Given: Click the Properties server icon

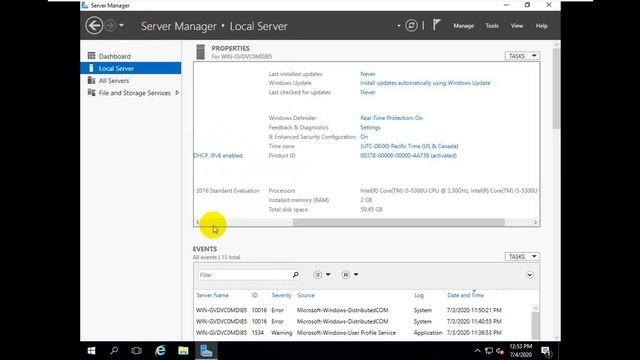Looking at the screenshot, I should click(200, 52).
